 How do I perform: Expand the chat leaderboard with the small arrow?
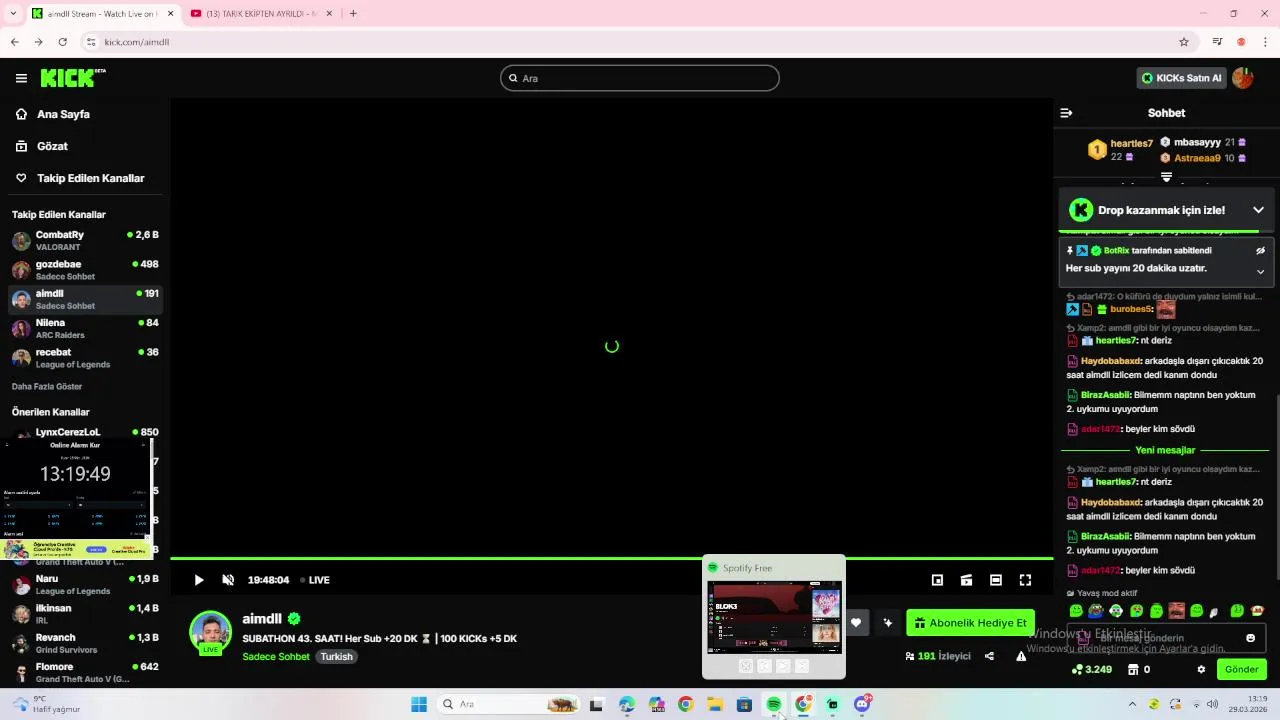(1166, 177)
